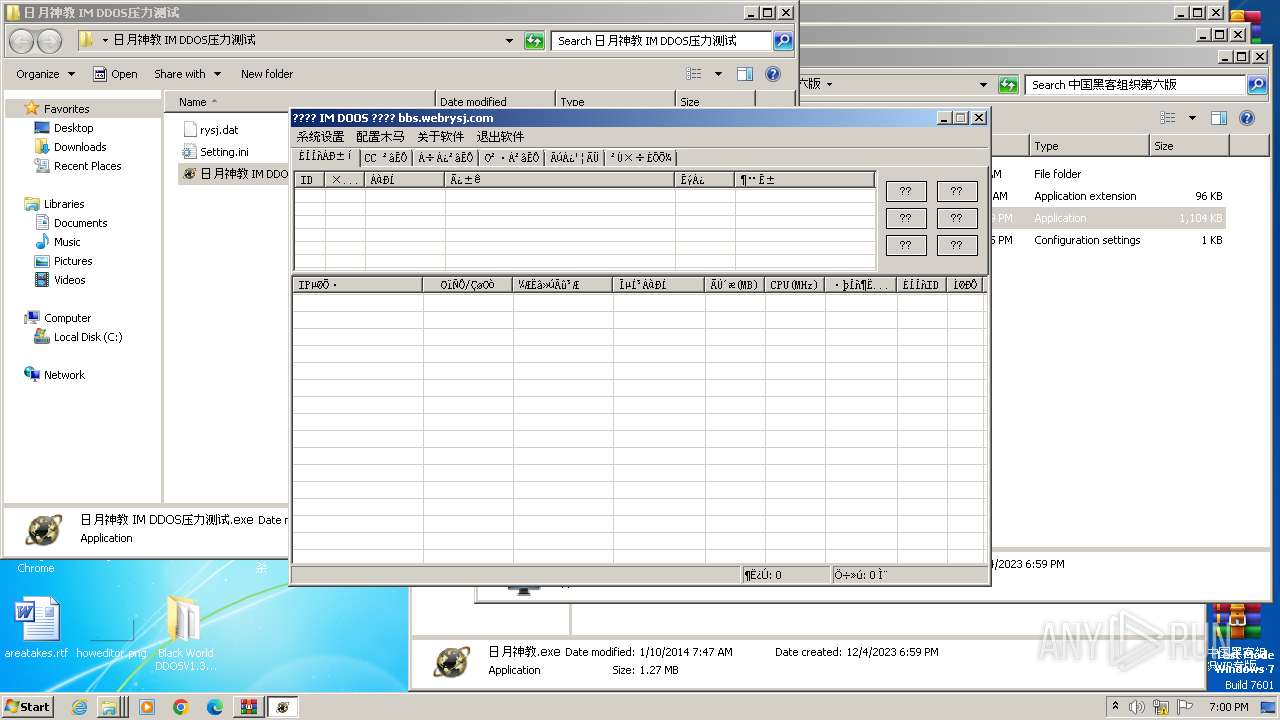Open Recent Places in Favorites
This screenshot has width=1280, height=720.
(87, 166)
